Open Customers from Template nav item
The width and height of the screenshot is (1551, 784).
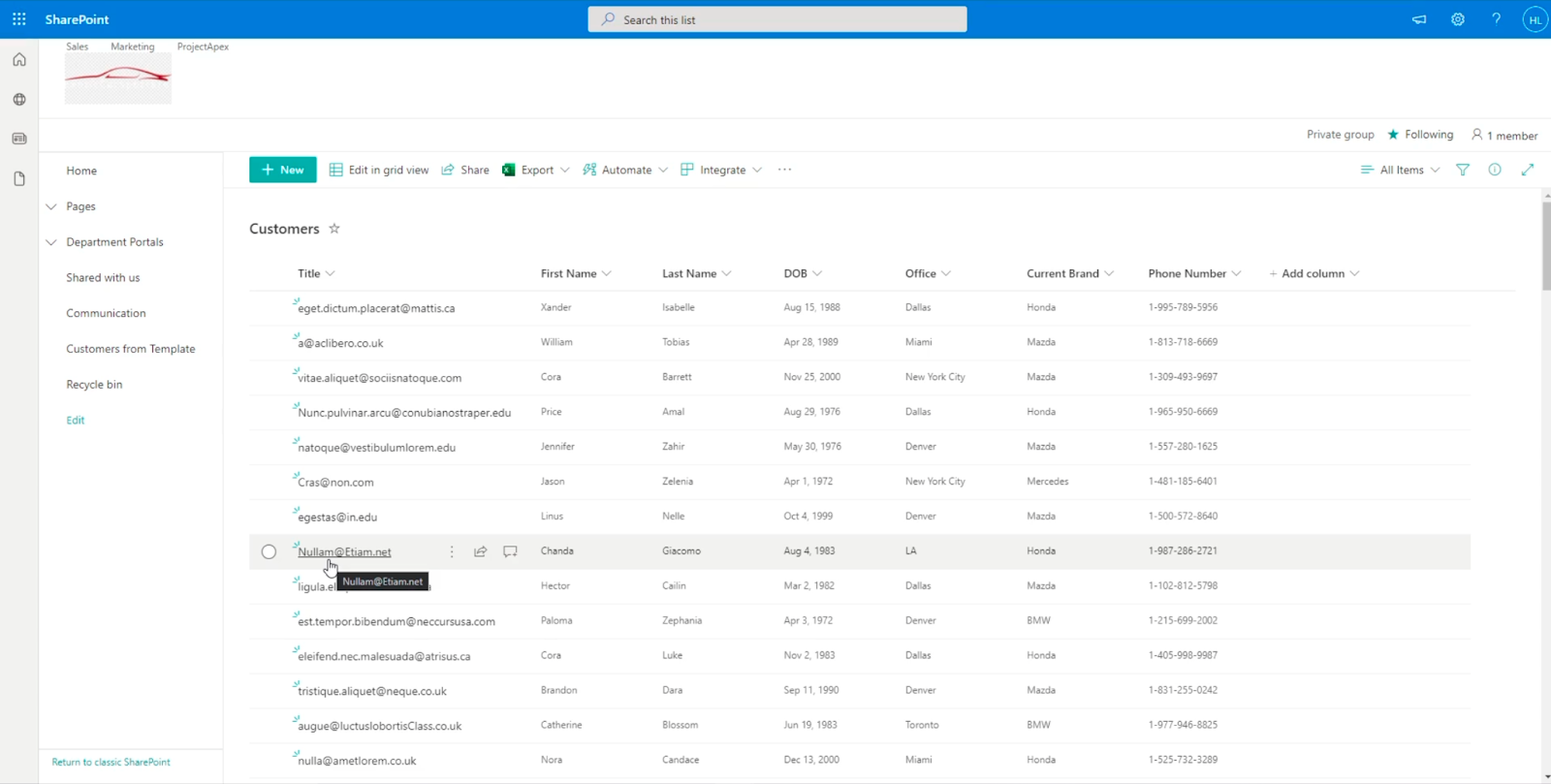point(131,349)
